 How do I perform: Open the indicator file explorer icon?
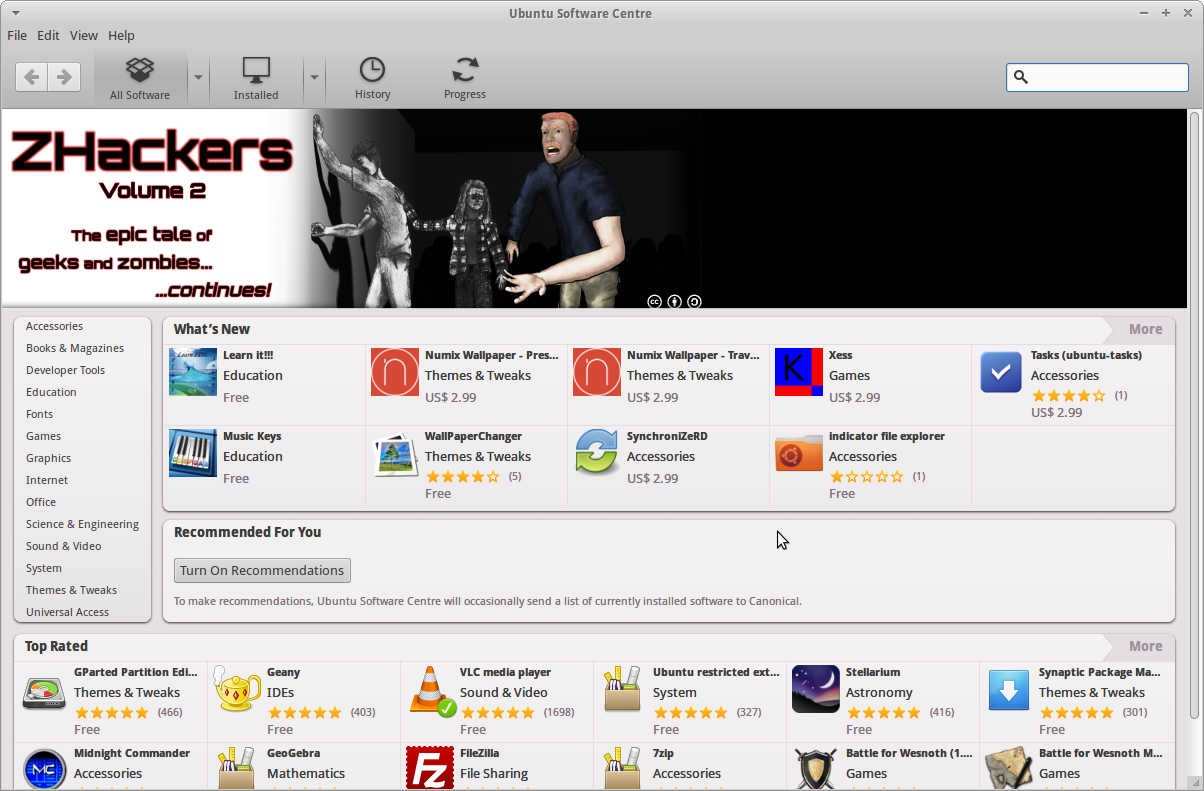(x=799, y=453)
